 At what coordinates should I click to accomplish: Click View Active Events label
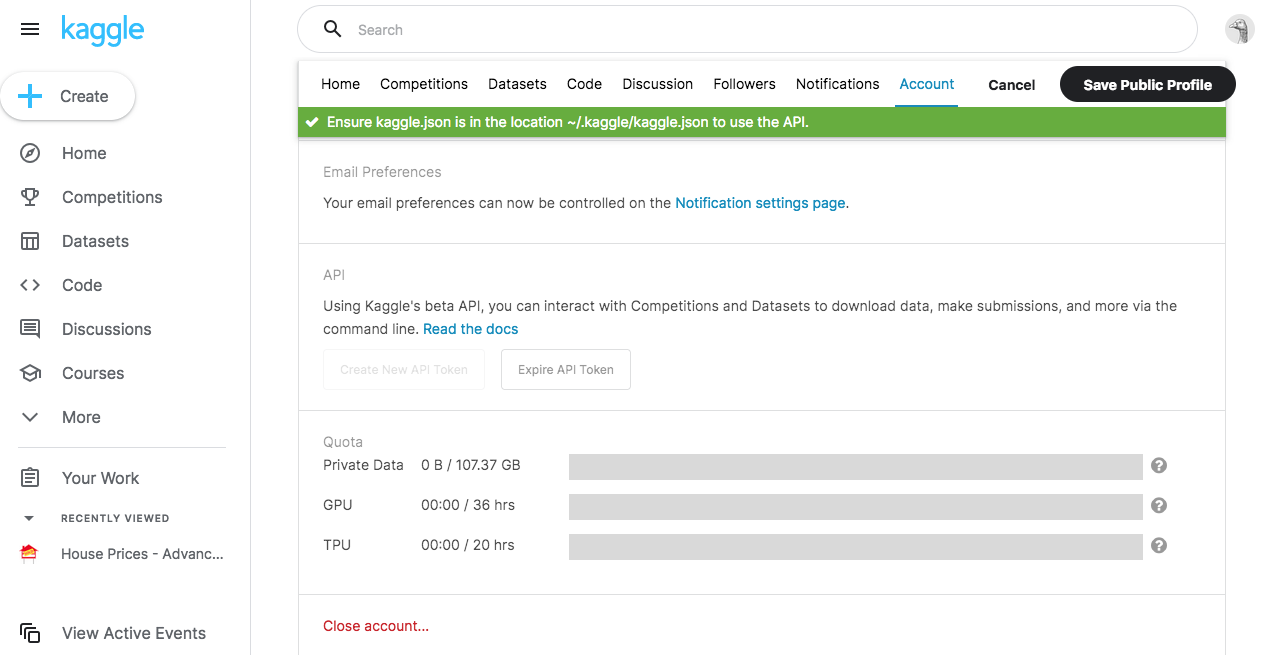[x=134, y=633]
